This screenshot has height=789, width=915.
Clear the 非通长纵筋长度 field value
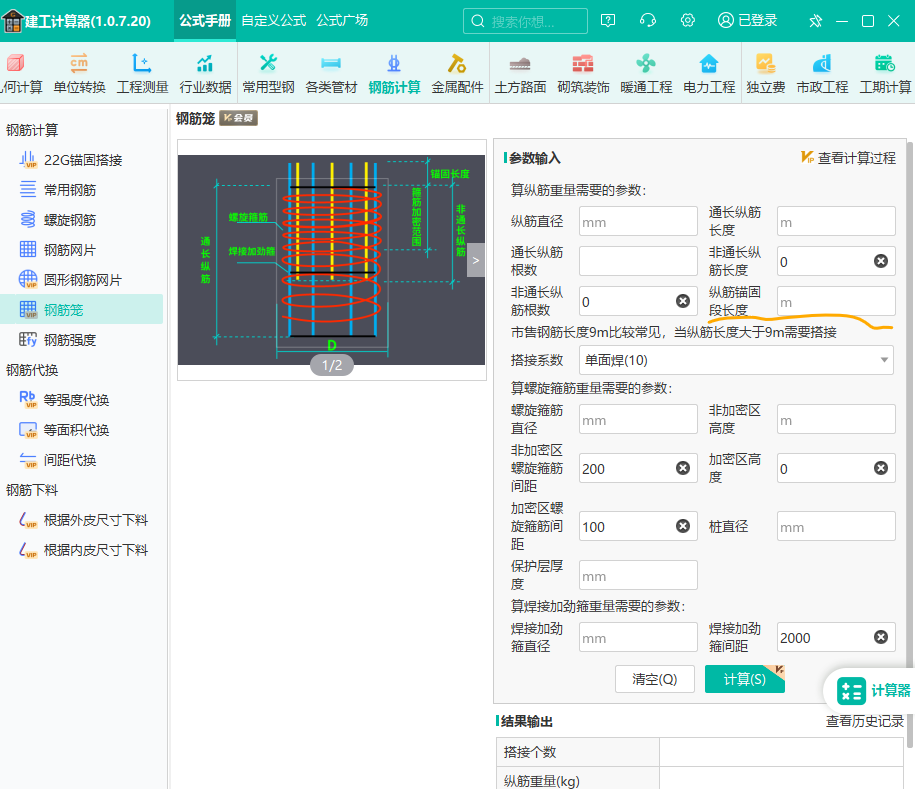click(x=881, y=261)
